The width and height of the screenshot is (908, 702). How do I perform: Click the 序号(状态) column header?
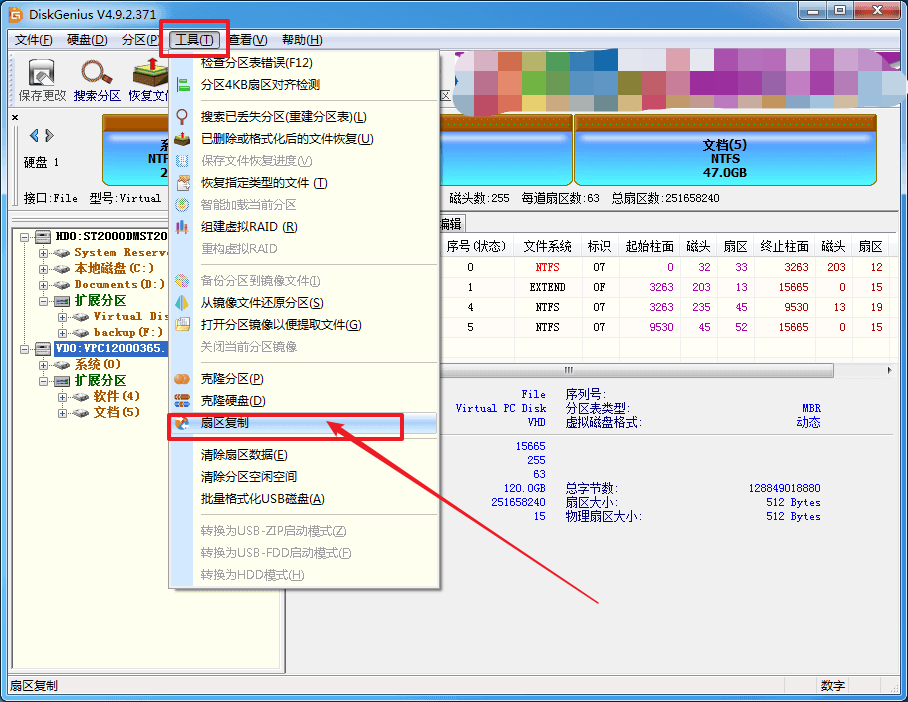pos(477,247)
